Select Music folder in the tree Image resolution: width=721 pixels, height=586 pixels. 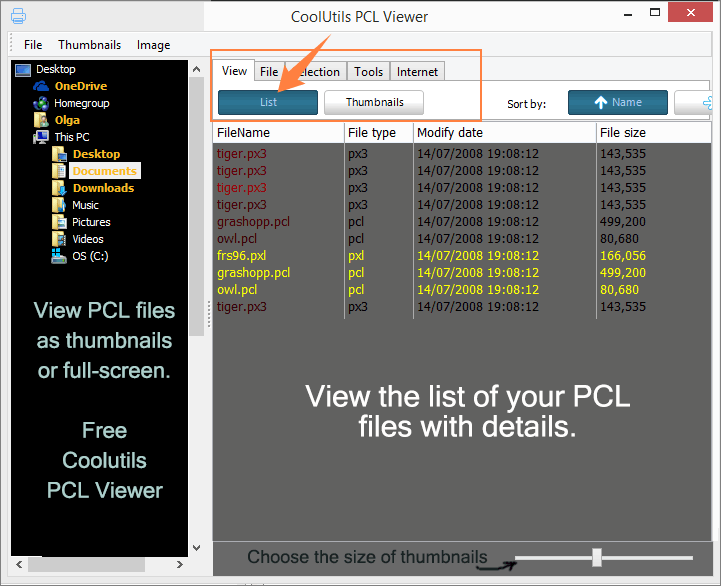tap(85, 205)
